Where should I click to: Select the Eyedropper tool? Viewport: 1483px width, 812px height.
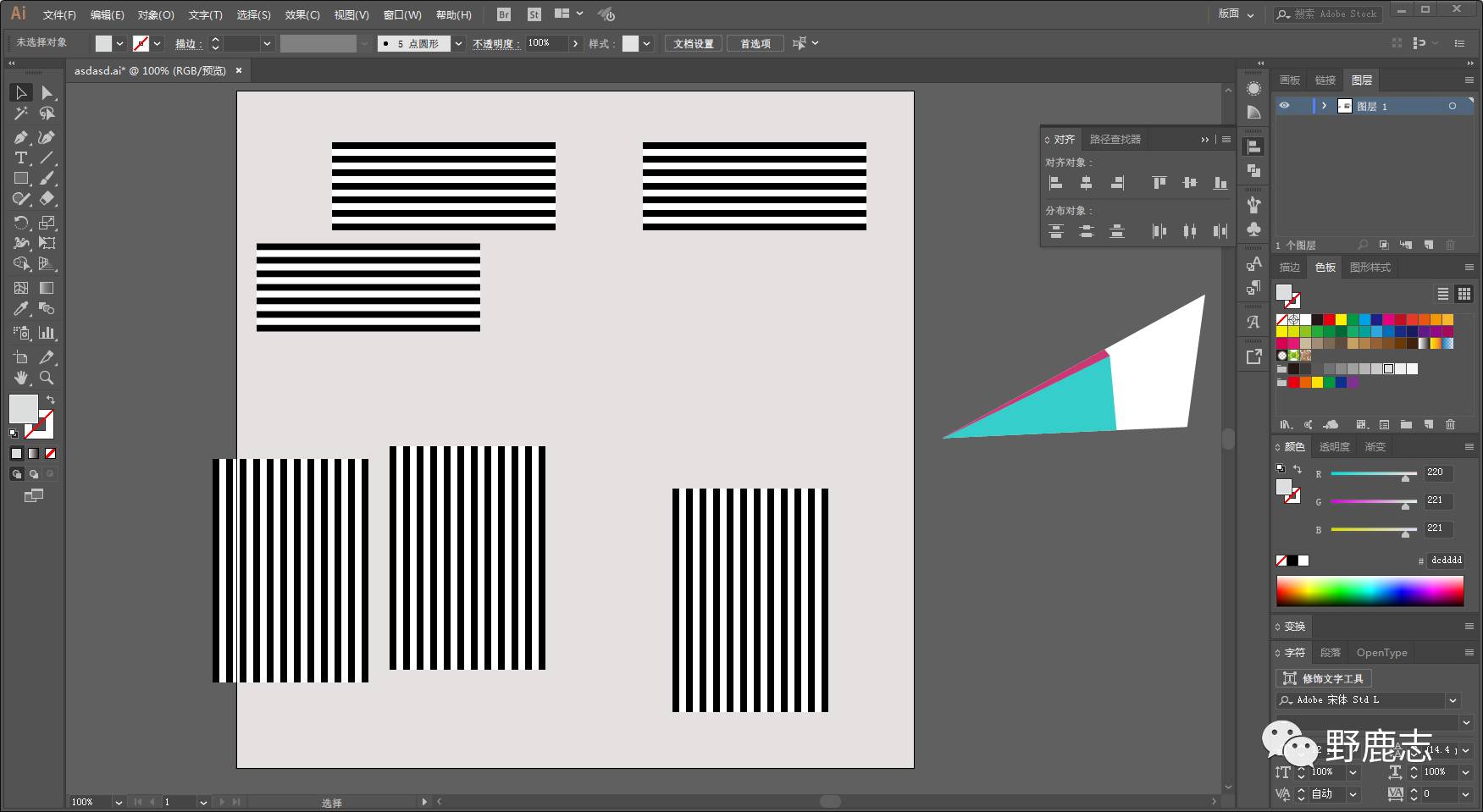click(21, 309)
